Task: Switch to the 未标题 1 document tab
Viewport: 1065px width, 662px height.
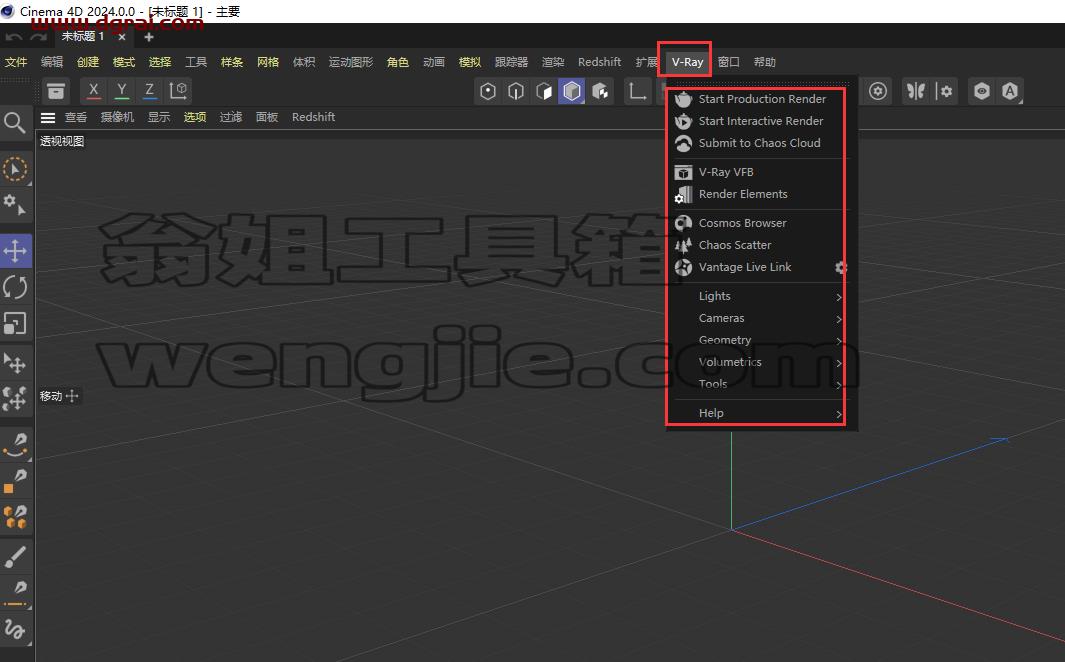Action: (x=83, y=37)
